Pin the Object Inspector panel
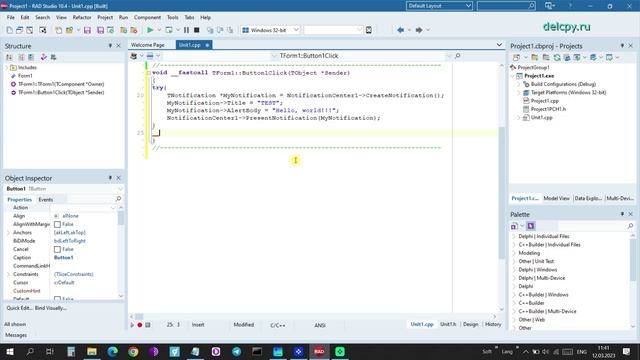640x360 pixels. click(x=110, y=178)
